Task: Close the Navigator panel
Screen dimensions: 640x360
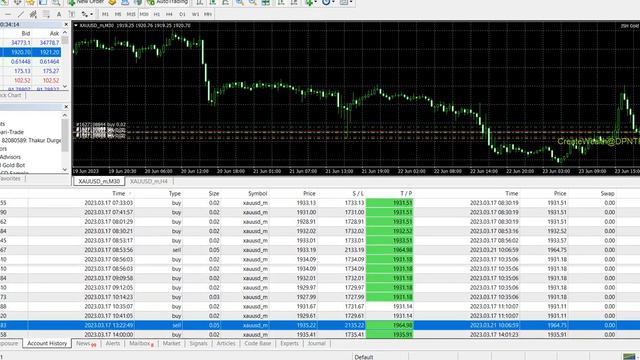Action: (x=66, y=107)
